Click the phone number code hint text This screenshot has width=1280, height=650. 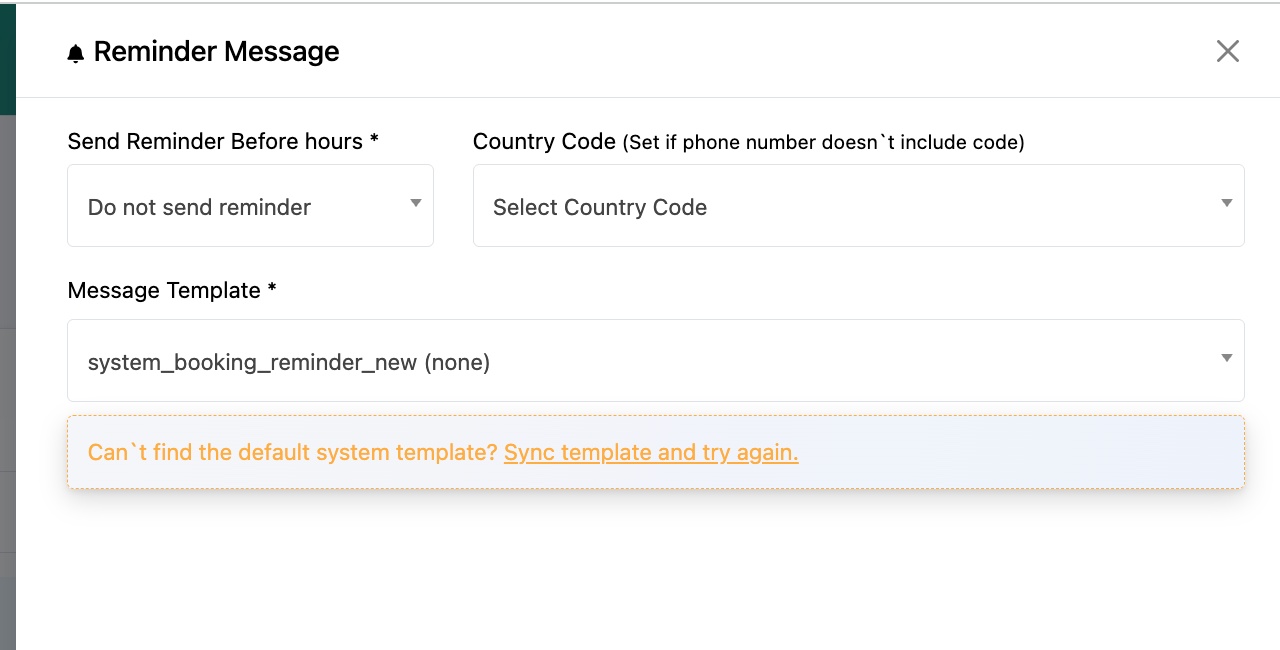tap(823, 142)
